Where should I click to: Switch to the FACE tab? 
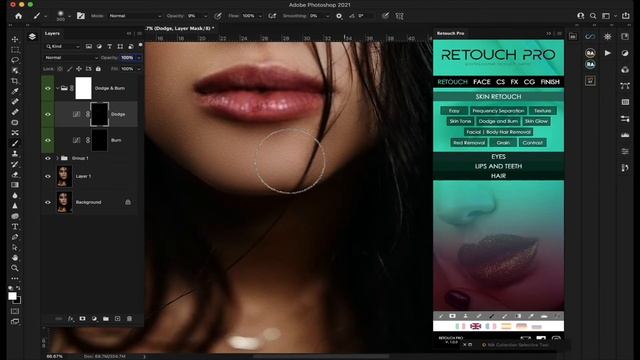482,82
